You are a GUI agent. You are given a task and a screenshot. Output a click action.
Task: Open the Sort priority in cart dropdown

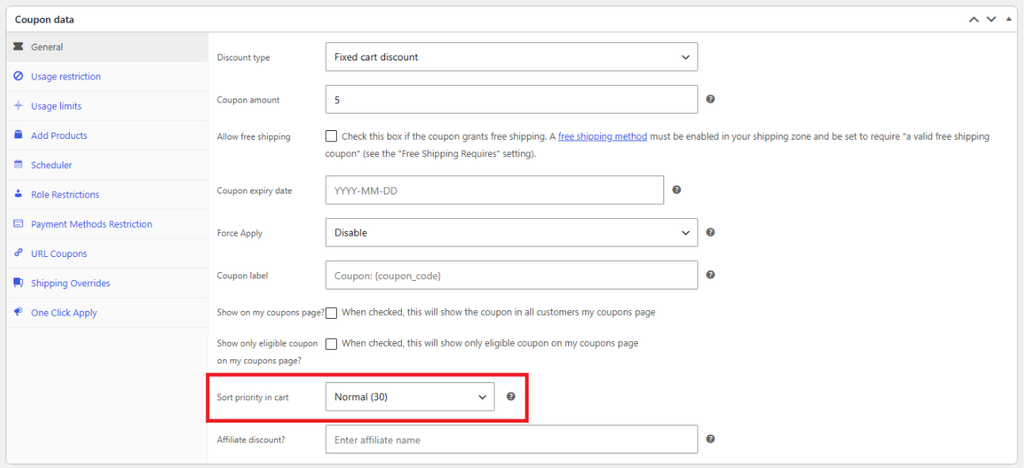coord(409,397)
